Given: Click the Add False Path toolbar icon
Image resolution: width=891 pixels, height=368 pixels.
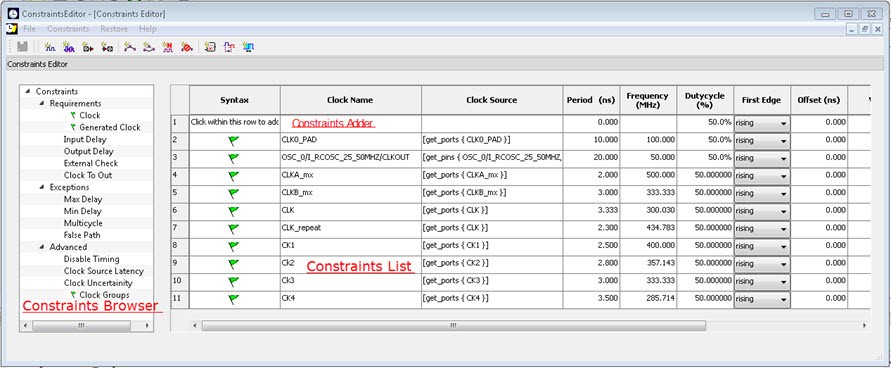Looking at the screenshot, I should [186, 47].
